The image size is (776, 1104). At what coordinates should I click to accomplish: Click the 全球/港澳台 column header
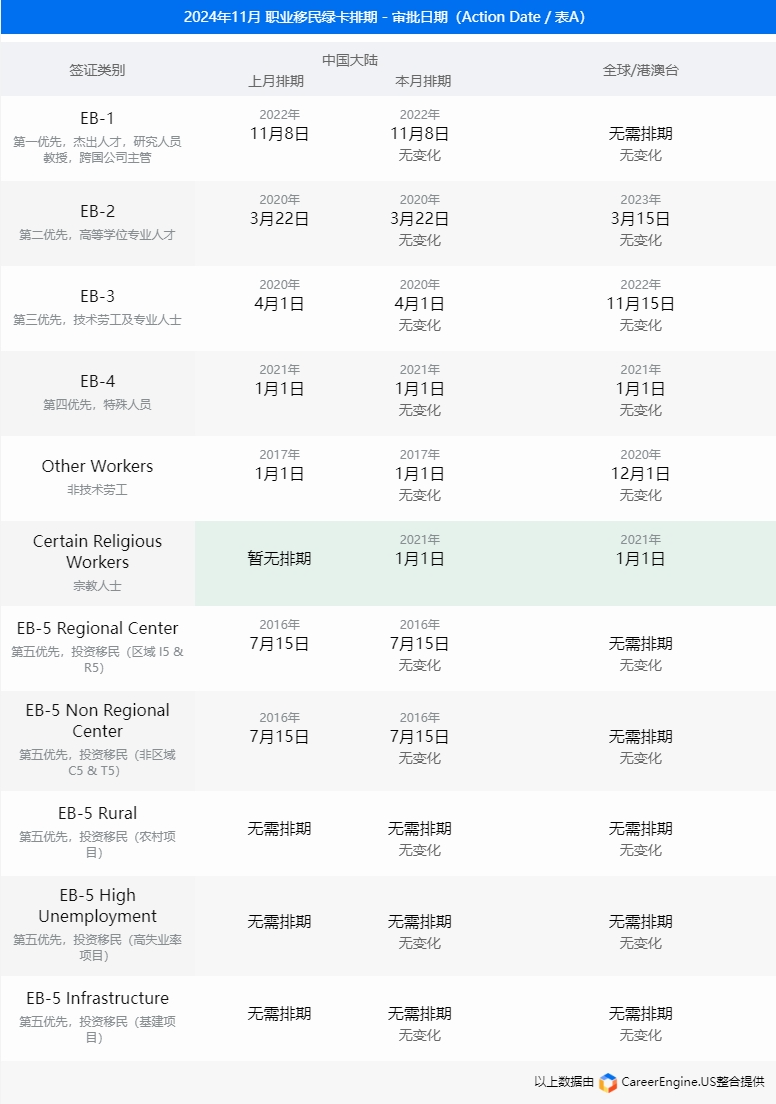(640, 70)
